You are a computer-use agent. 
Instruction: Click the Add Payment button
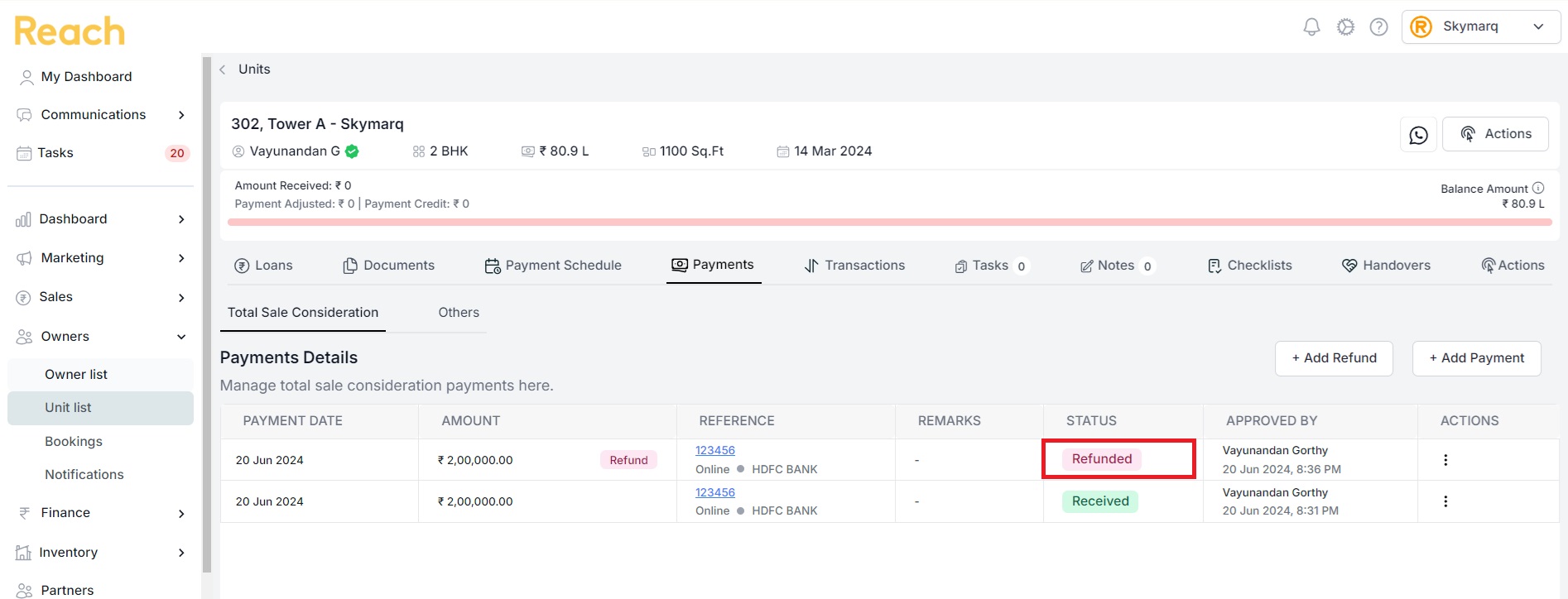pos(1476,358)
